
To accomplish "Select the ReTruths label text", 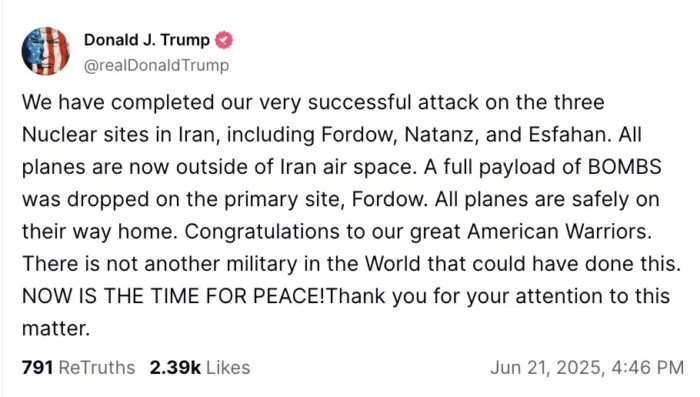I will 97,368.
